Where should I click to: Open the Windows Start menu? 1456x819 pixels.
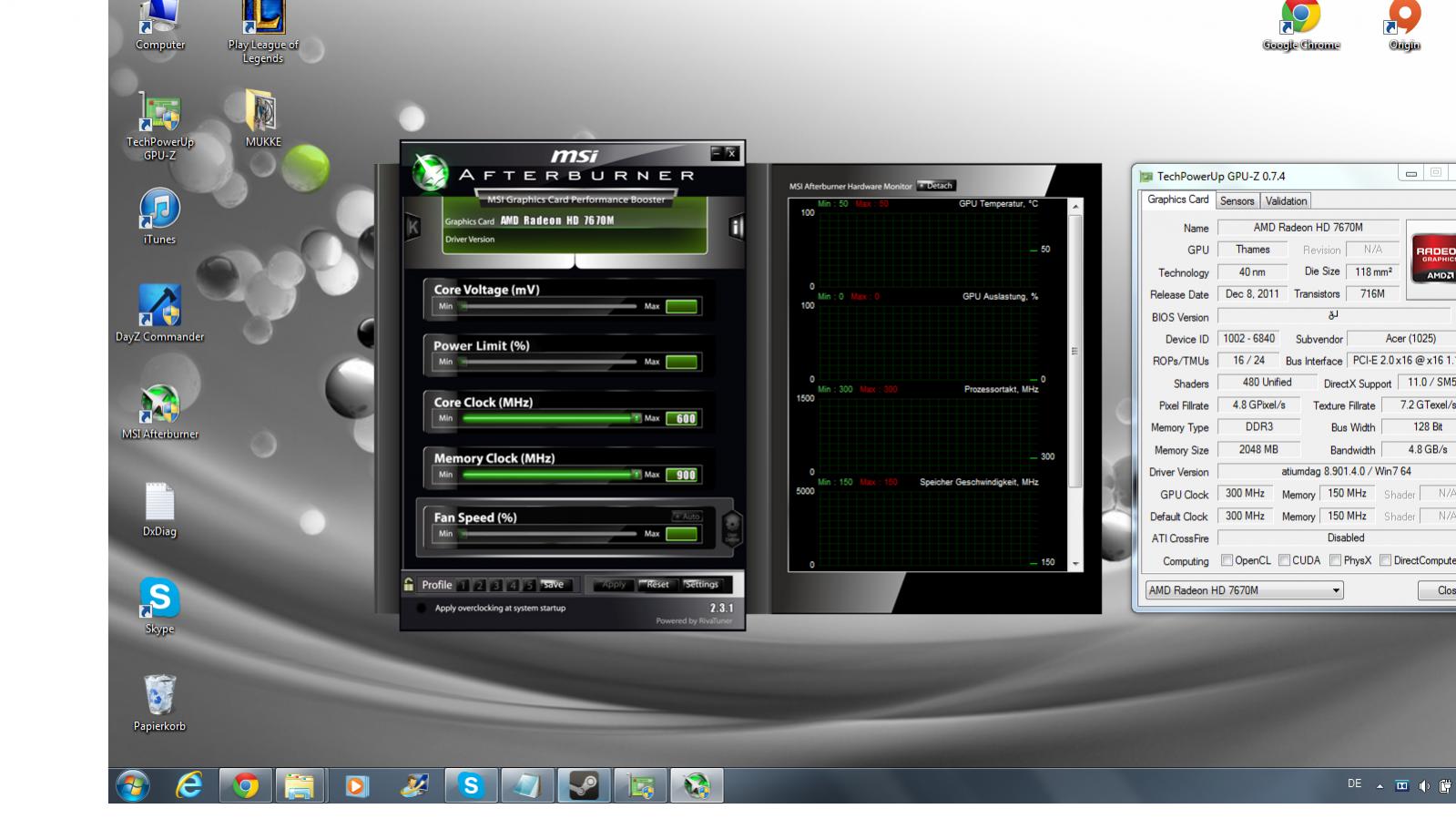(x=133, y=785)
